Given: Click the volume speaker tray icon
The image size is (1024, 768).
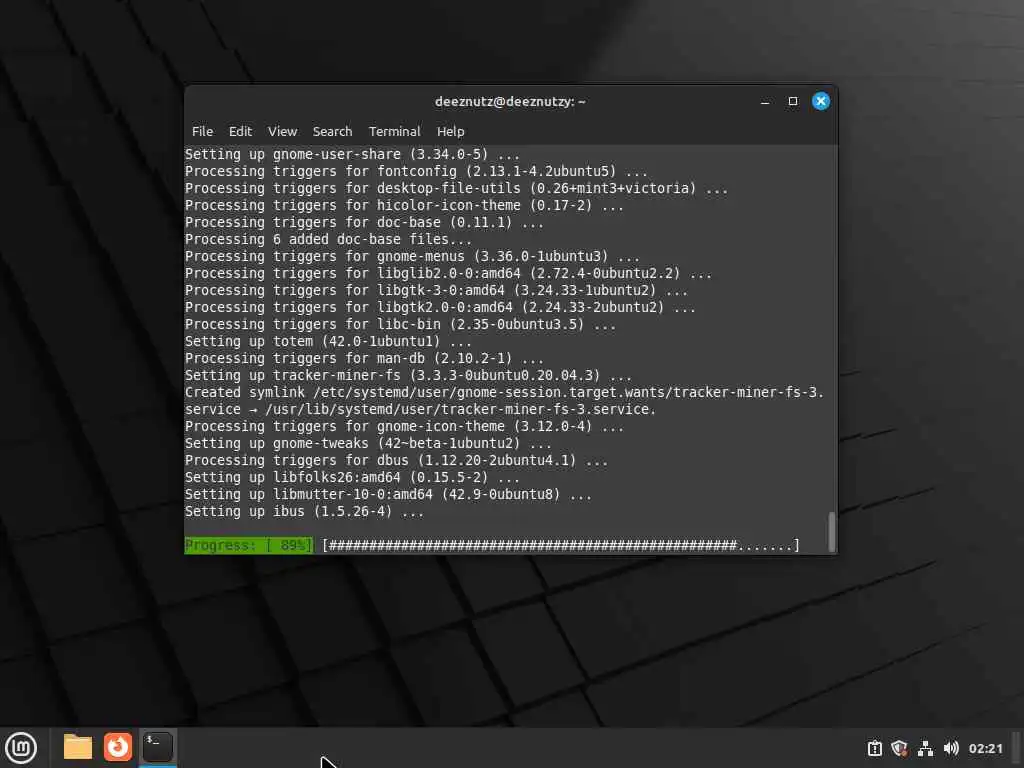Looking at the screenshot, I should click(x=951, y=748).
